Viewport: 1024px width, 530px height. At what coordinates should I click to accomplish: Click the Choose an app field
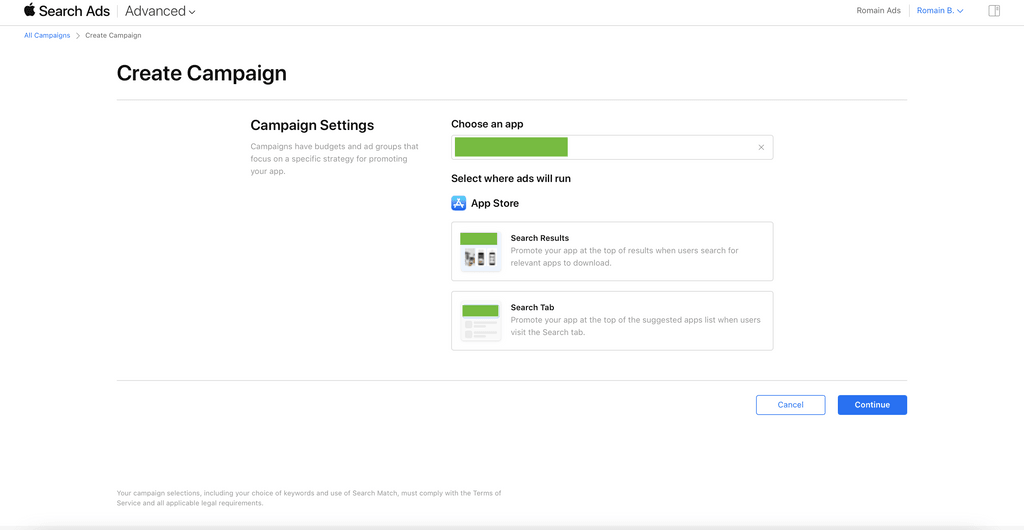coord(612,148)
